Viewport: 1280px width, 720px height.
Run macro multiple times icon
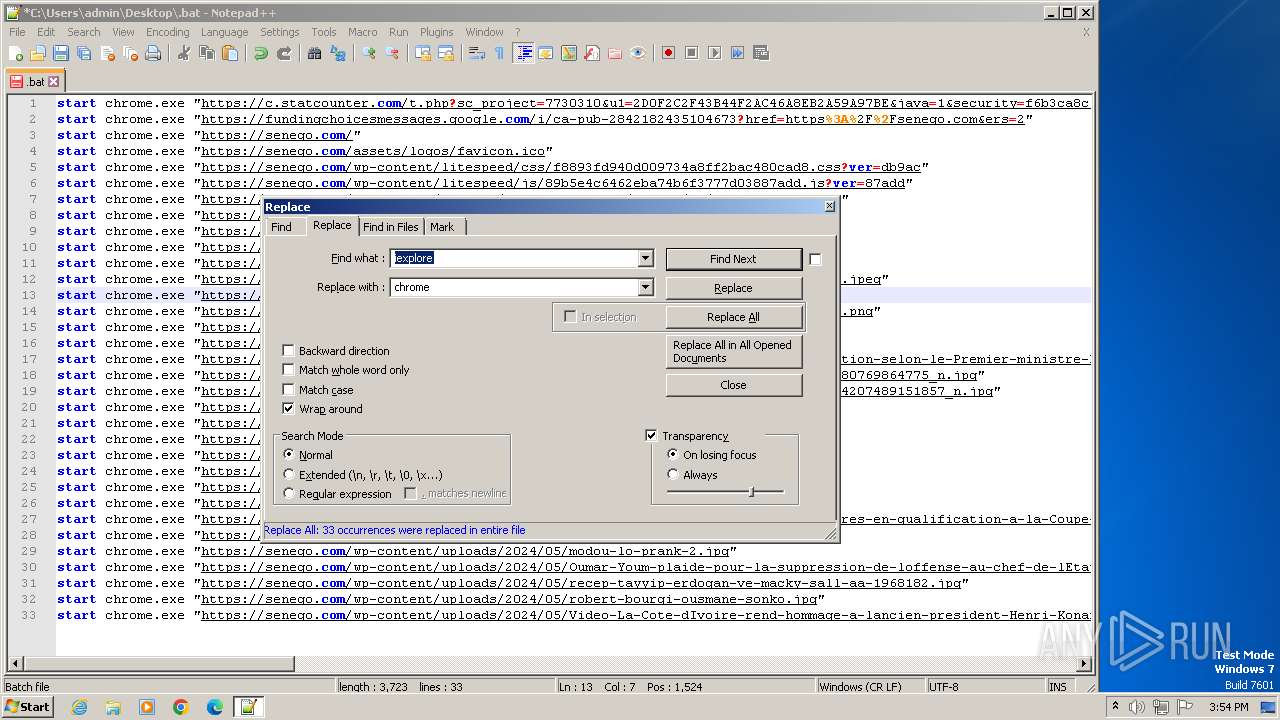tap(737, 53)
